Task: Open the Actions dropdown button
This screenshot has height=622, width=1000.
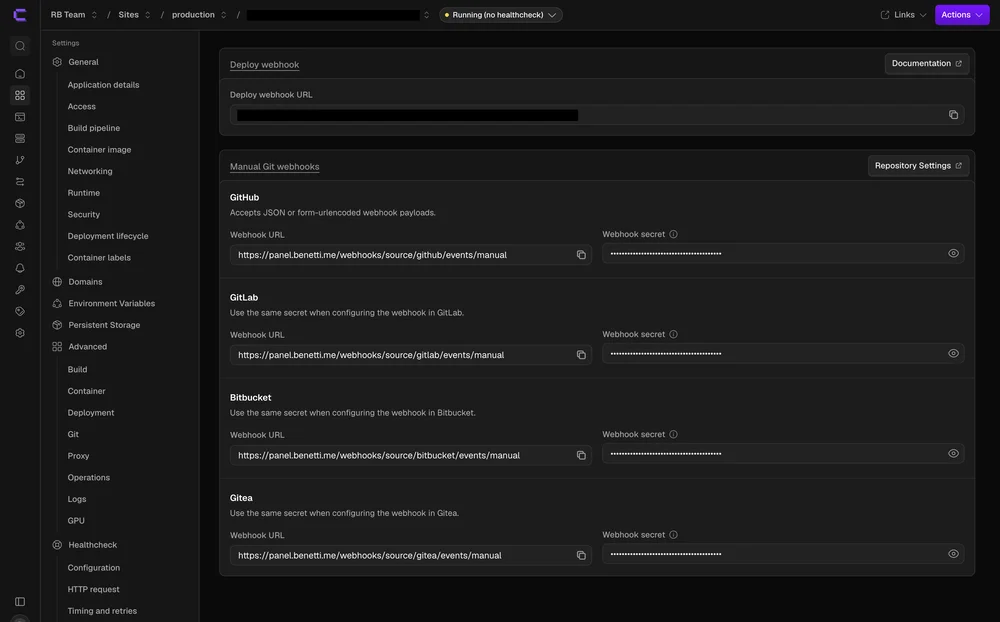Action: coord(962,15)
